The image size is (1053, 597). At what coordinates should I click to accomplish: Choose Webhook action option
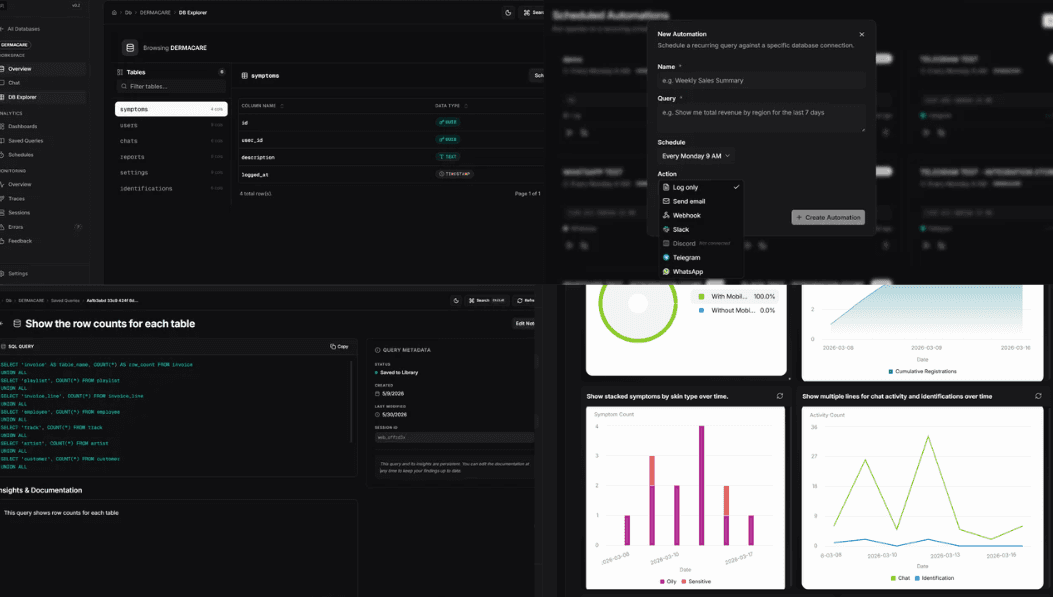pyautogui.click(x=701, y=216)
